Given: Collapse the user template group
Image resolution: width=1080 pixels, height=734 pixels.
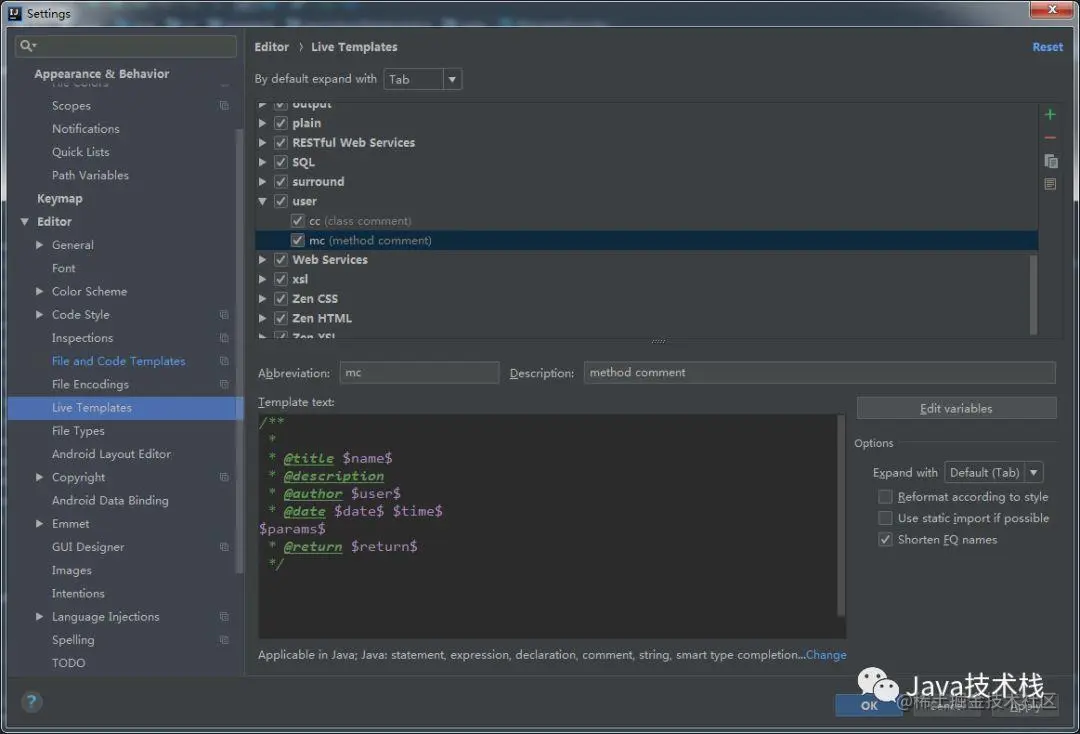Looking at the screenshot, I should [x=262, y=201].
